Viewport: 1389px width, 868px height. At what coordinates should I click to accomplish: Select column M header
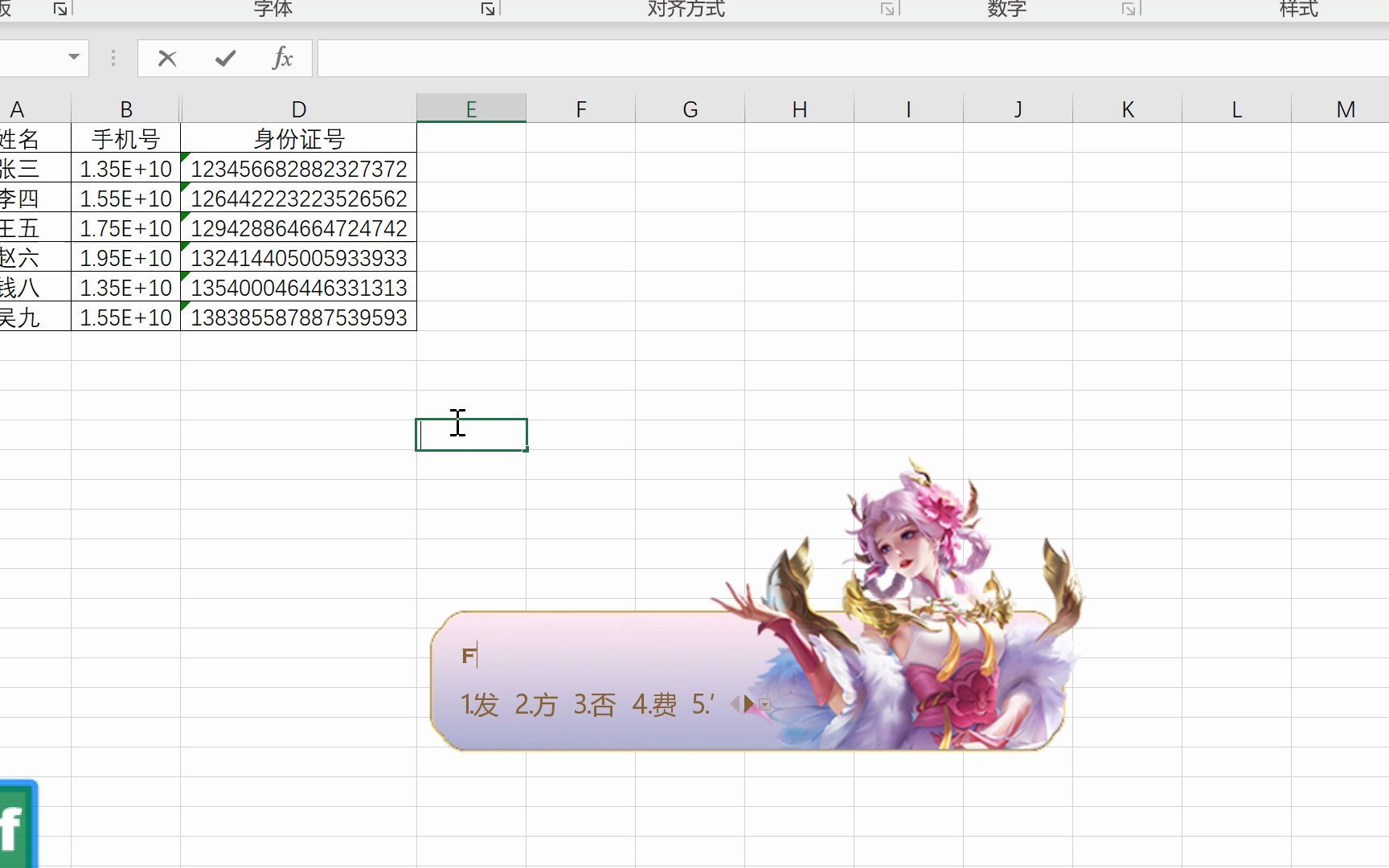coord(1341,108)
